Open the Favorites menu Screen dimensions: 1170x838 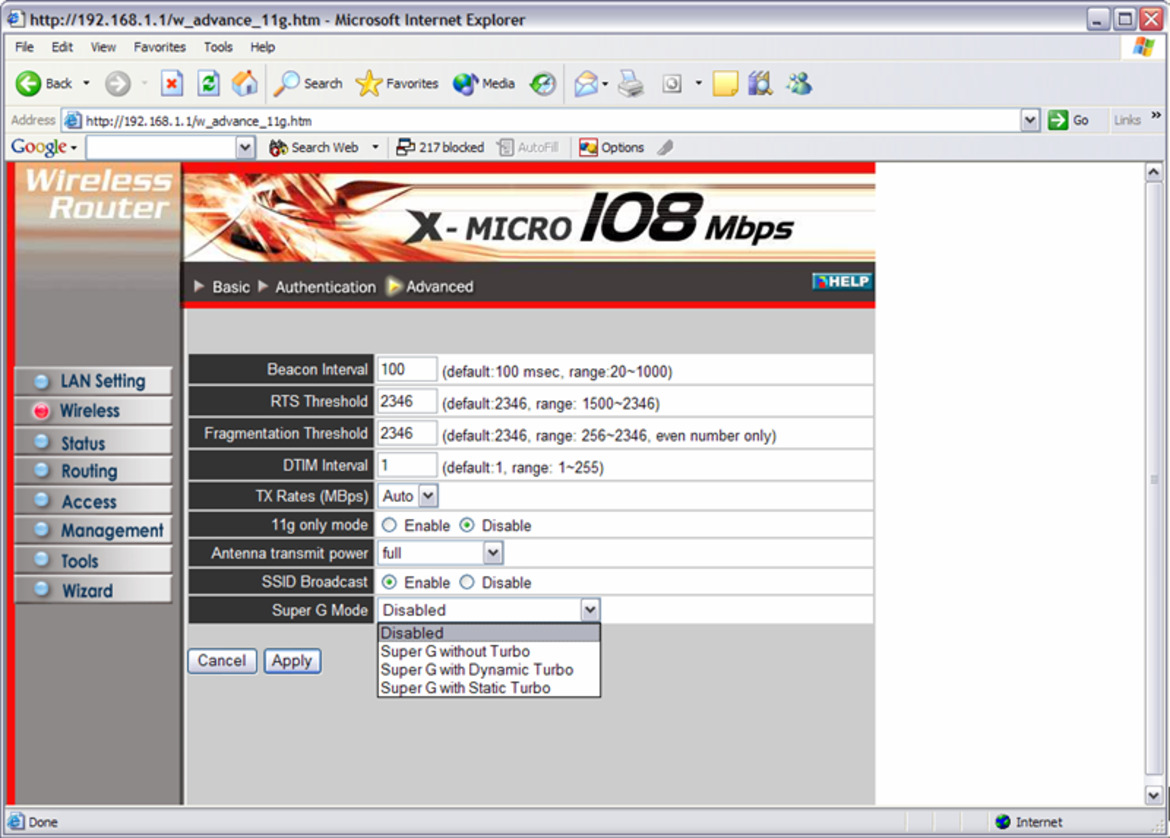click(160, 47)
